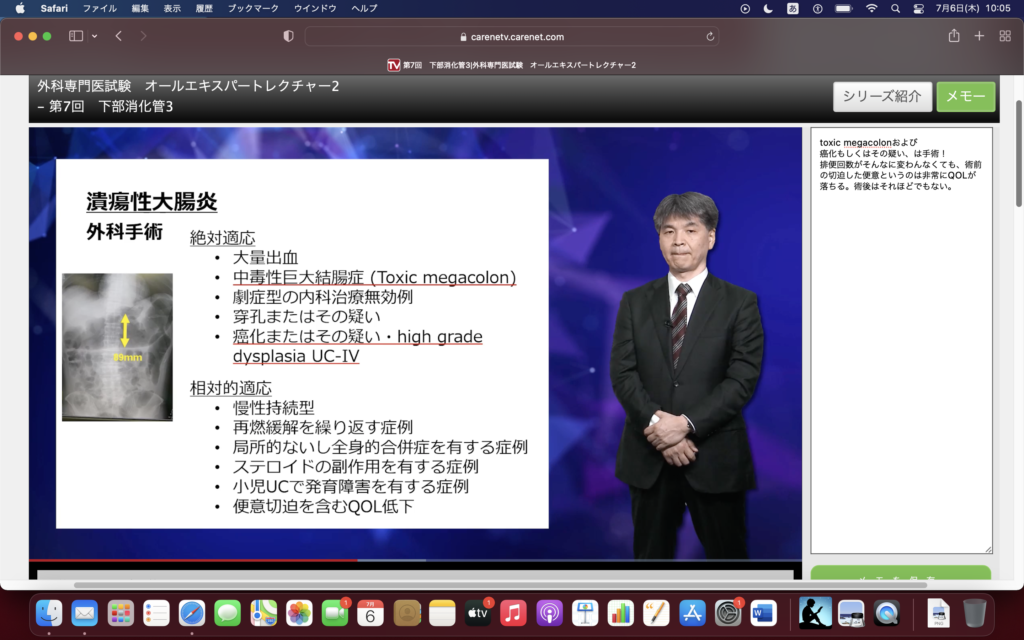This screenshot has width=1024, height=640.
Task: Go back using the back arrow
Action: pyautogui.click(x=118, y=36)
